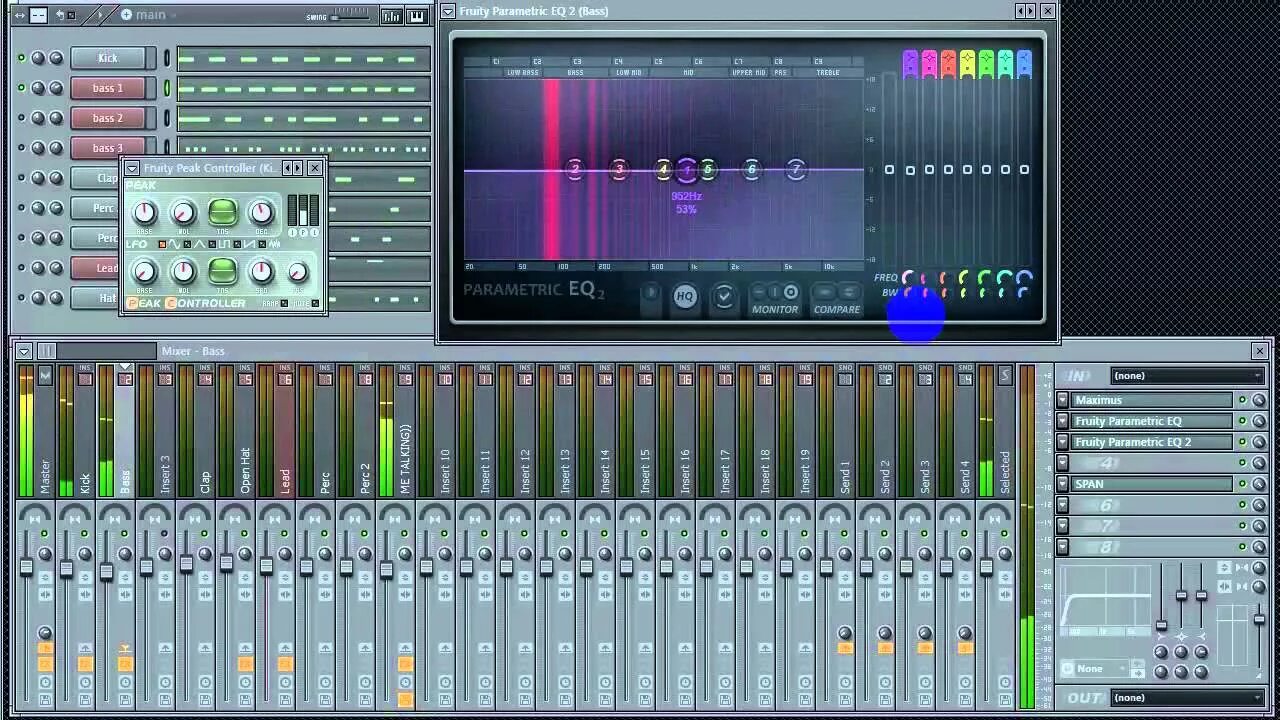Toggle the HQ button in Parametric EQ 2
The width and height of the screenshot is (1280, 720).
tap(684, 296)
